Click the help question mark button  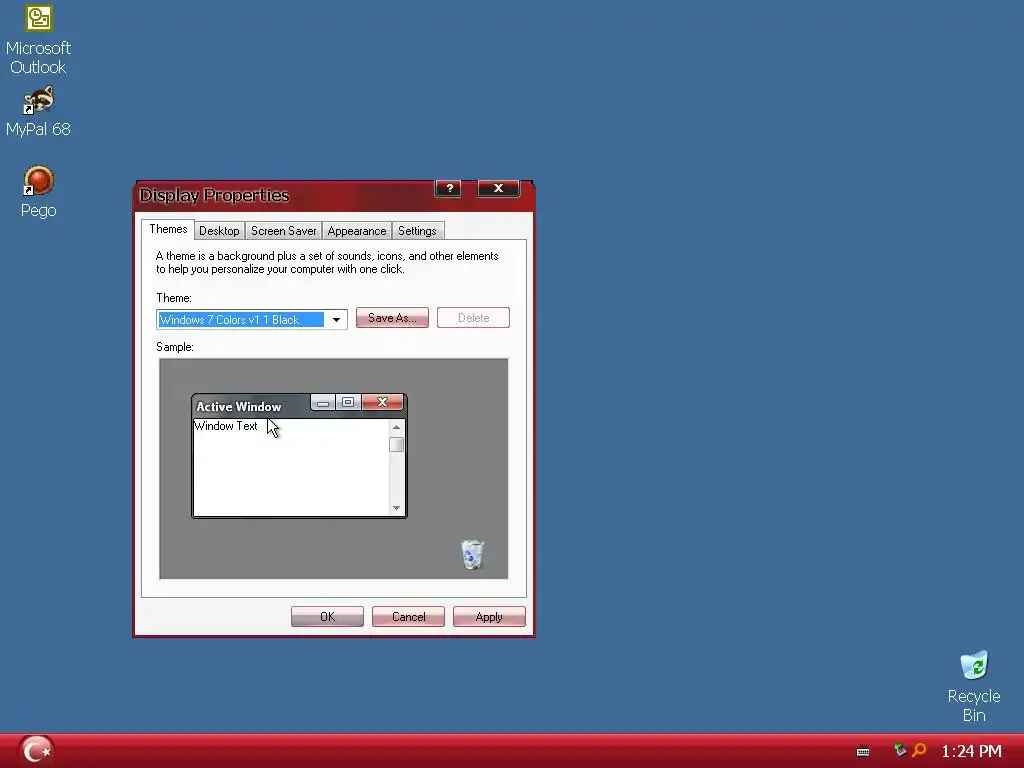[449, 188]
